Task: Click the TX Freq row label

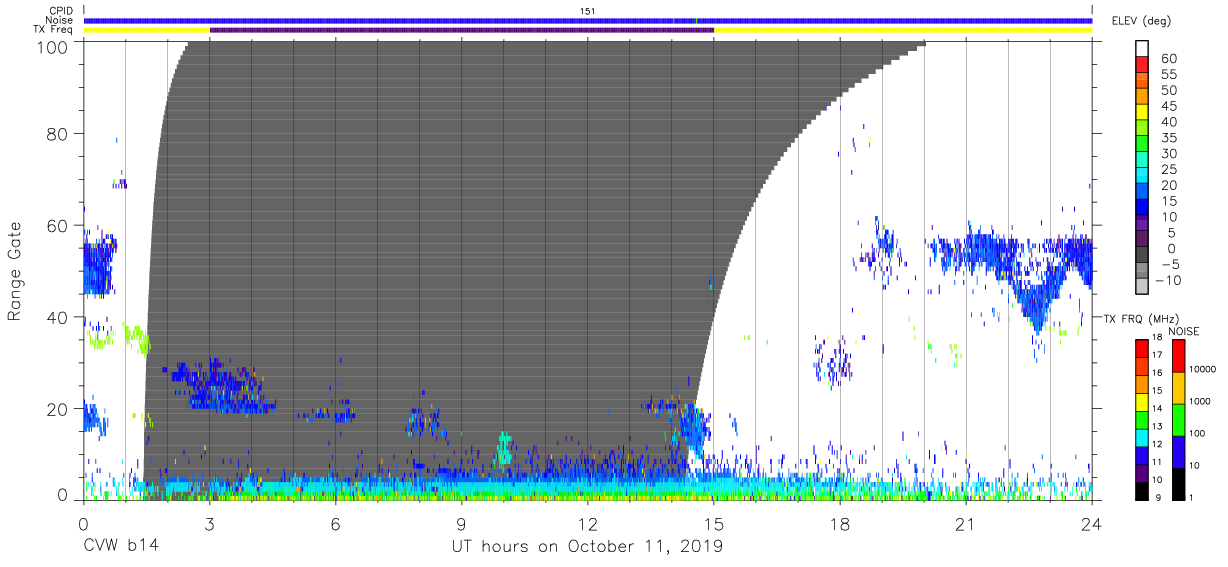Action: coord(53,29)
